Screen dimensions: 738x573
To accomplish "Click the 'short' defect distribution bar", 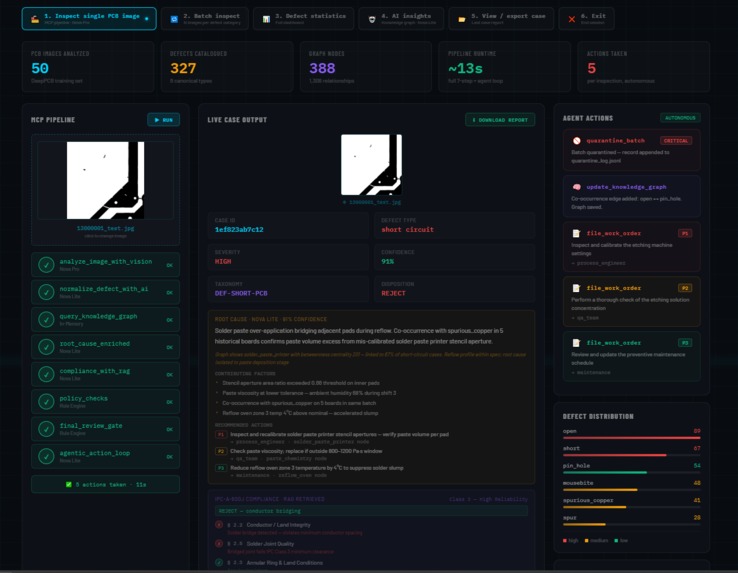I will coord(632,455).
